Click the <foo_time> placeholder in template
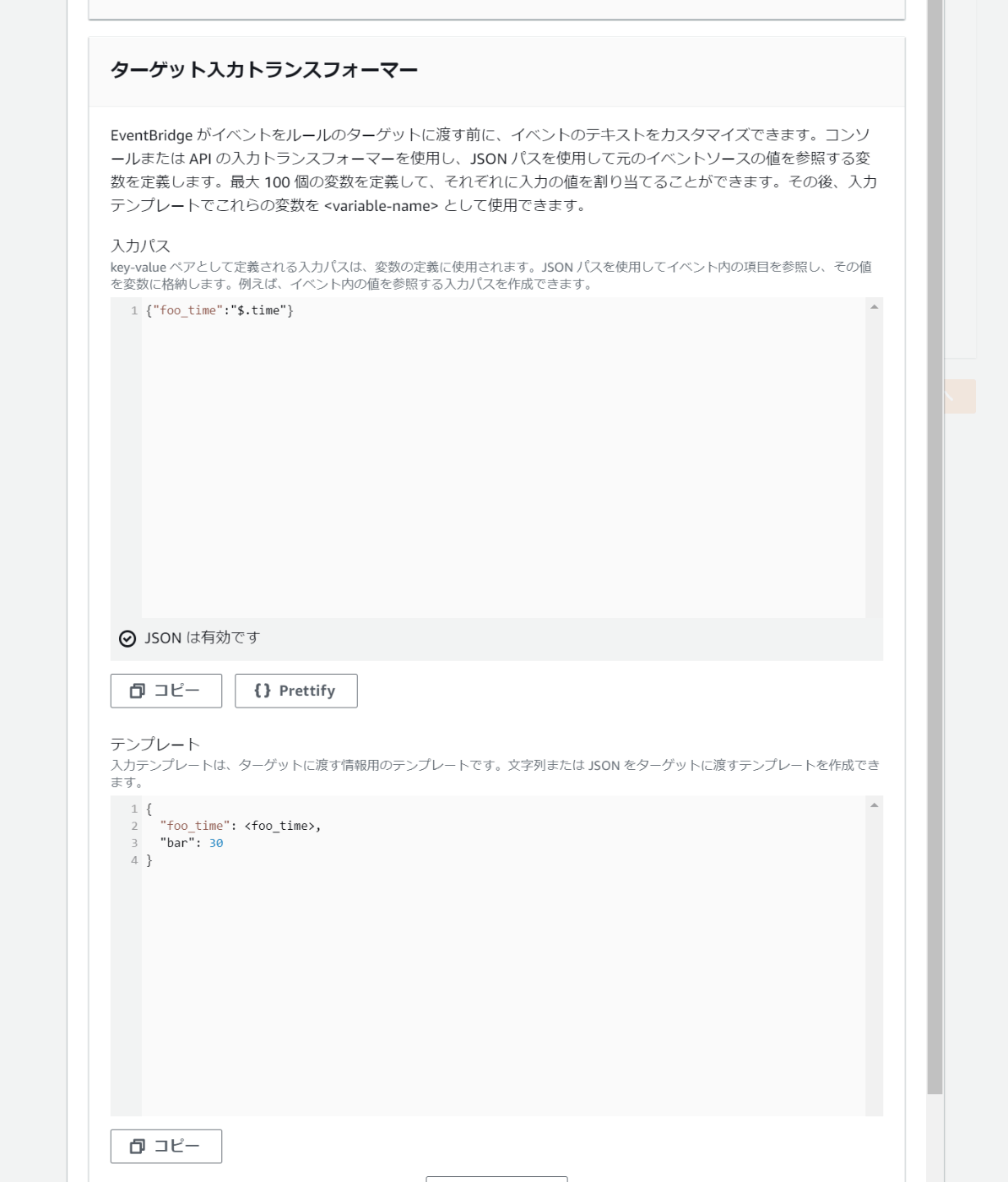This screenshot has height=1182, width=1008. [x=279, y=826]
